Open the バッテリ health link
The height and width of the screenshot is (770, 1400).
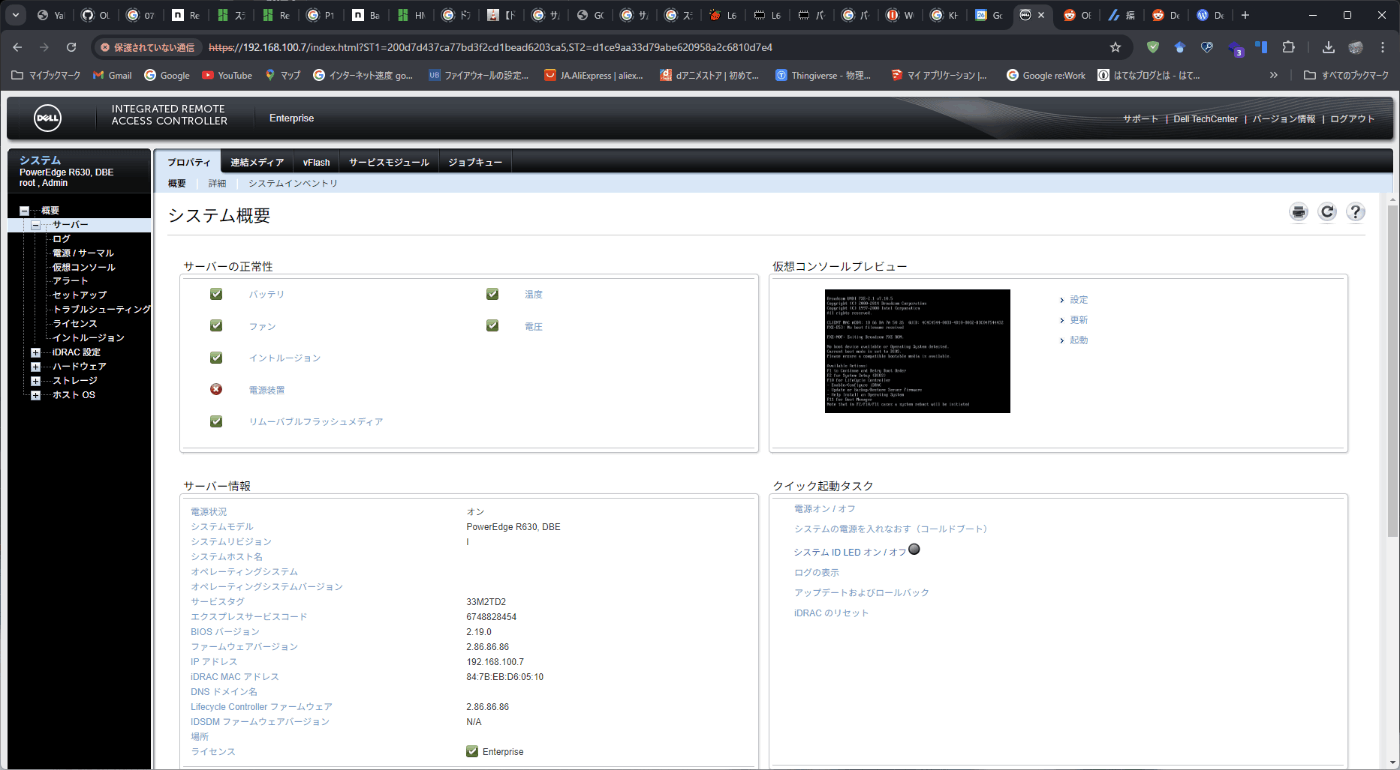[x=267, y=295]
